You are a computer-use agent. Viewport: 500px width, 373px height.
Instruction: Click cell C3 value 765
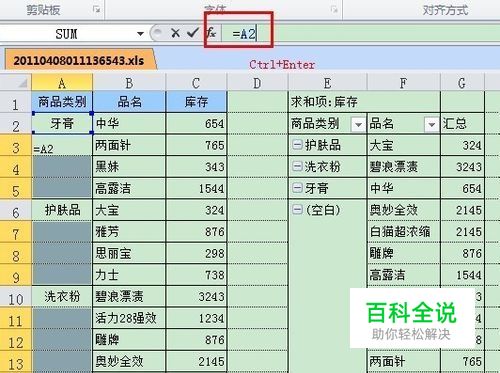196,146
